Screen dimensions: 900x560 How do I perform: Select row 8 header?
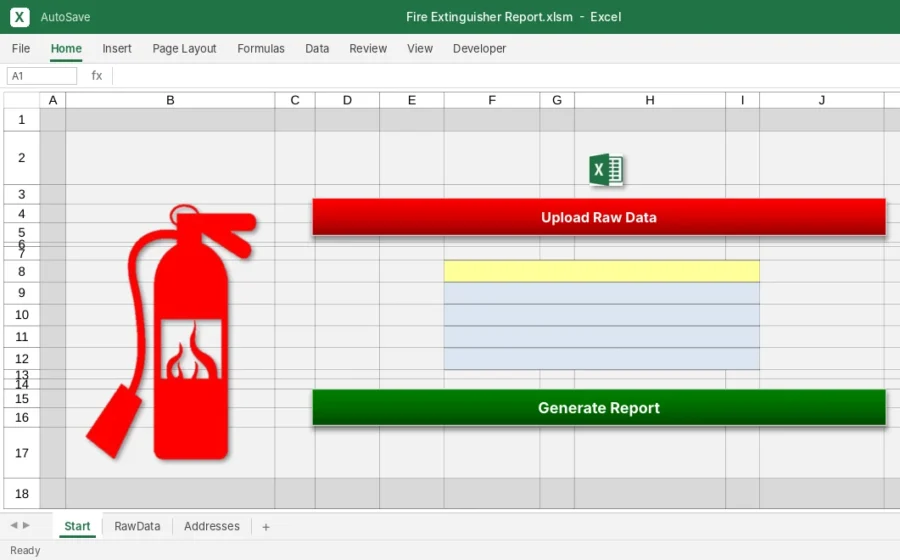click(22, 271)
